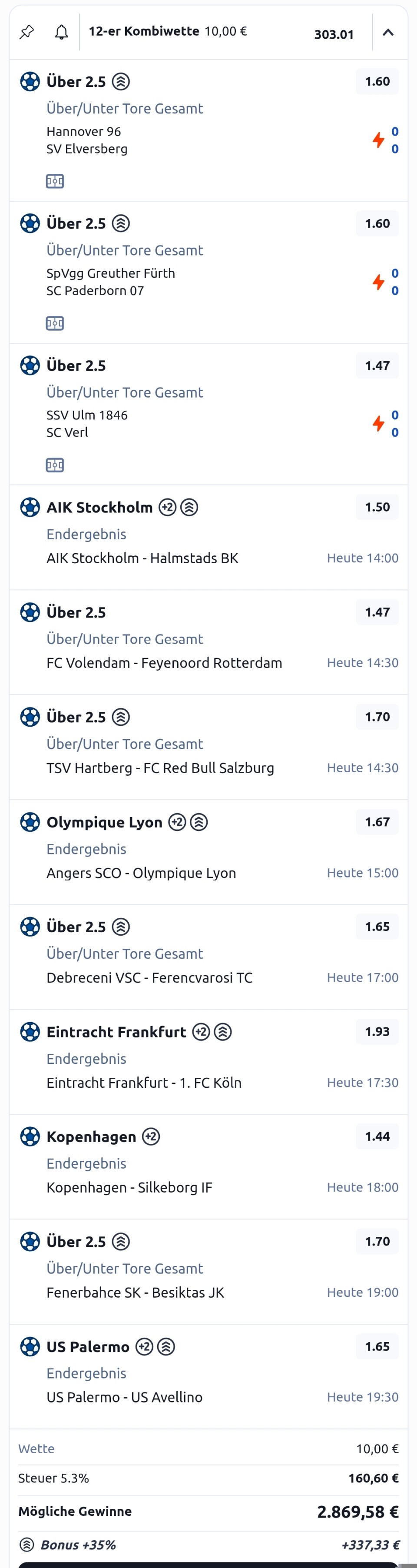Open live pitch view for SSV Ulm match

tap(55, 465)
